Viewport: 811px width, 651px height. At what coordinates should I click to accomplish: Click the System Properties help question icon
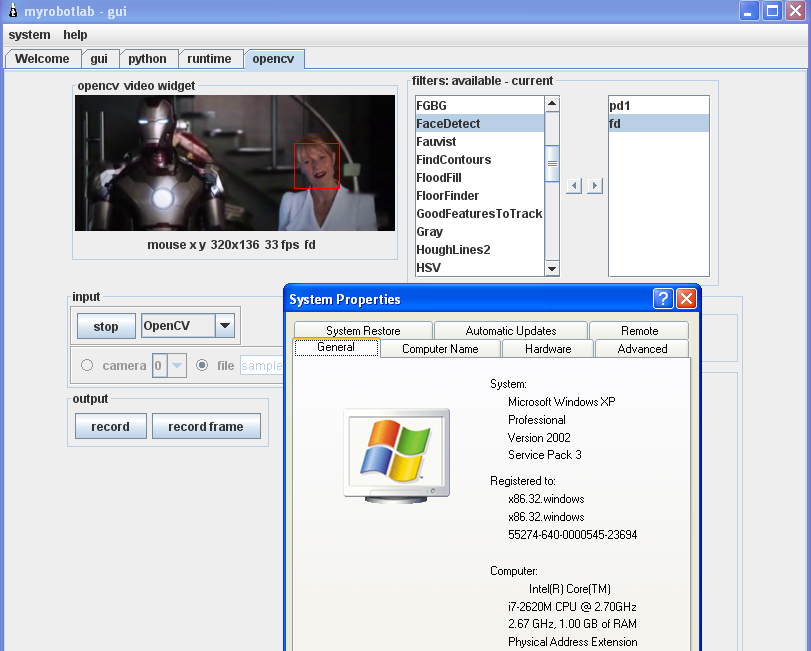pos(663,299)
